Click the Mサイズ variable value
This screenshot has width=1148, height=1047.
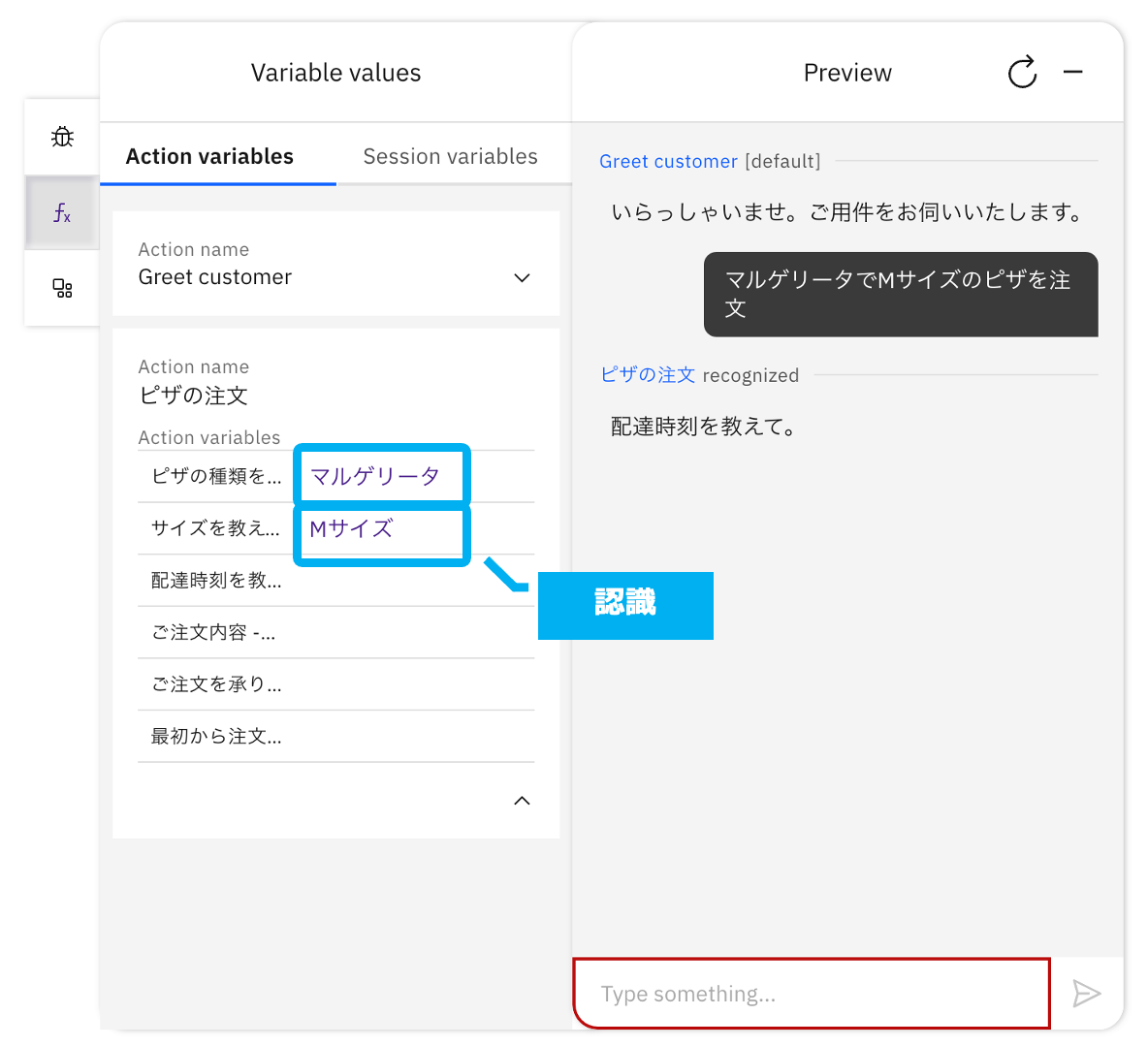click(x=351, y=528)
